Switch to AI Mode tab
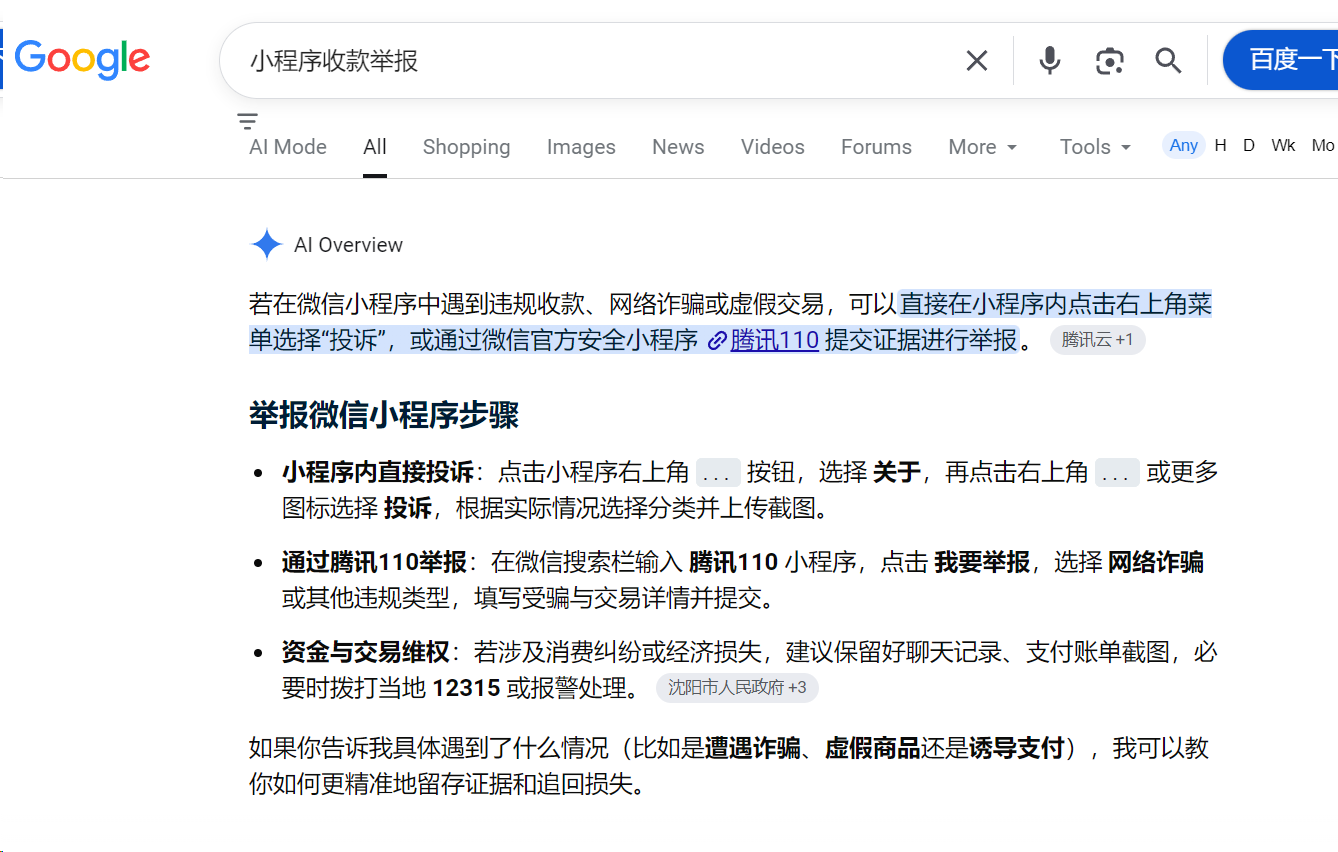Viewport: 1338px width, 852px height. (288, 147)
